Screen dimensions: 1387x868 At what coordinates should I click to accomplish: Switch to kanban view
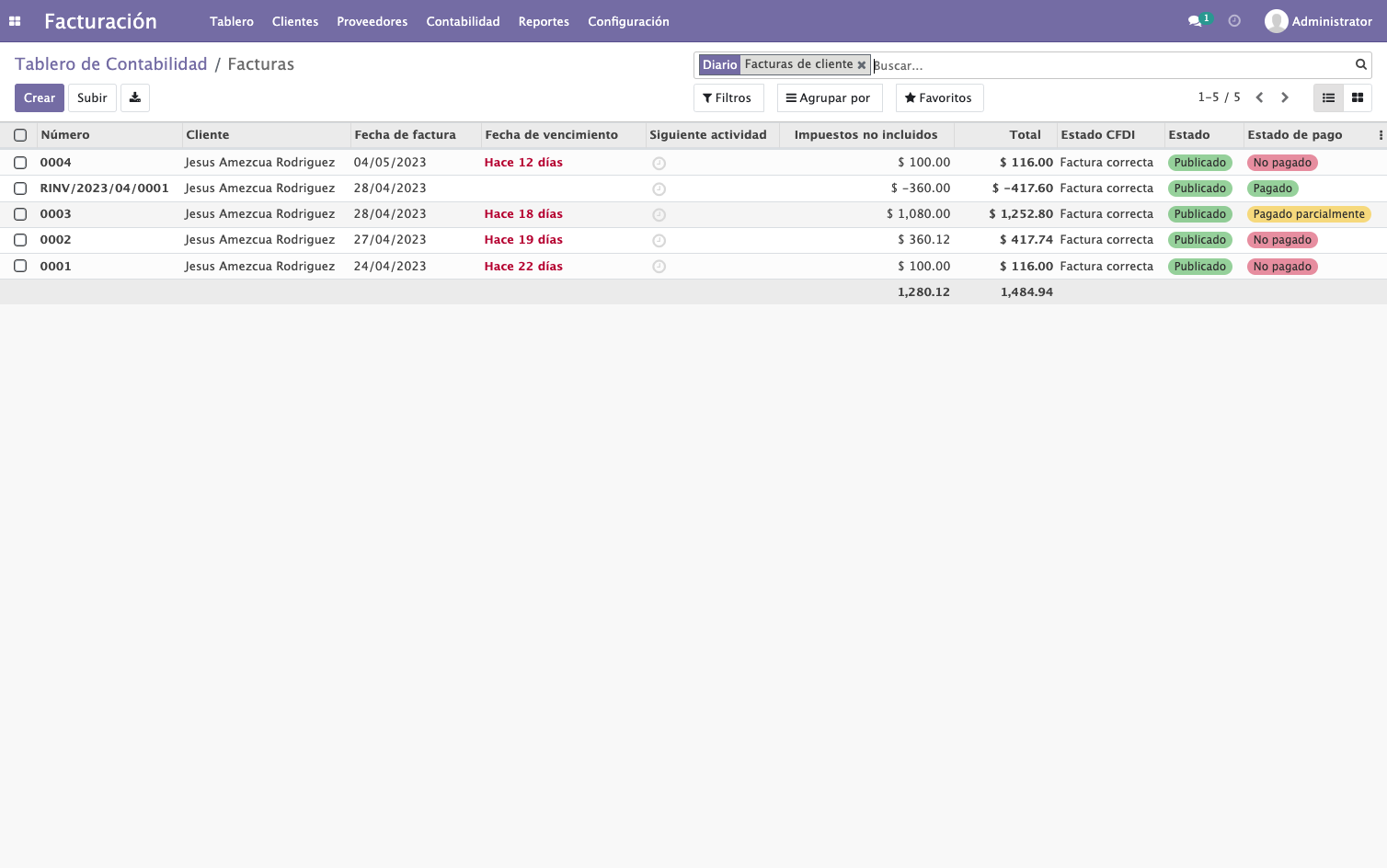pos(1358,97)
